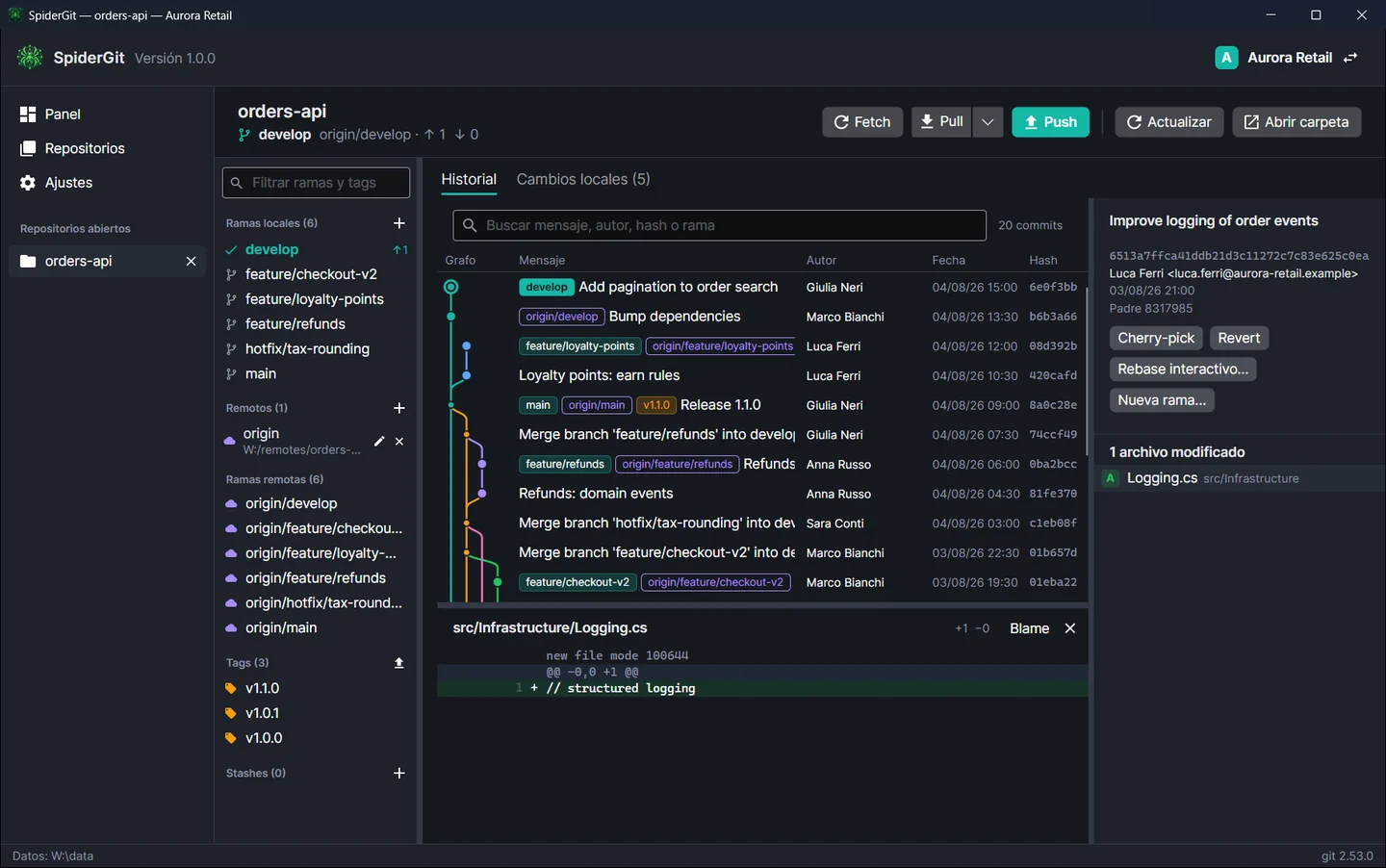The width and height of the screenshot is (1386, 868).
Task: Select the main local branch
Action: click(317, 373)
